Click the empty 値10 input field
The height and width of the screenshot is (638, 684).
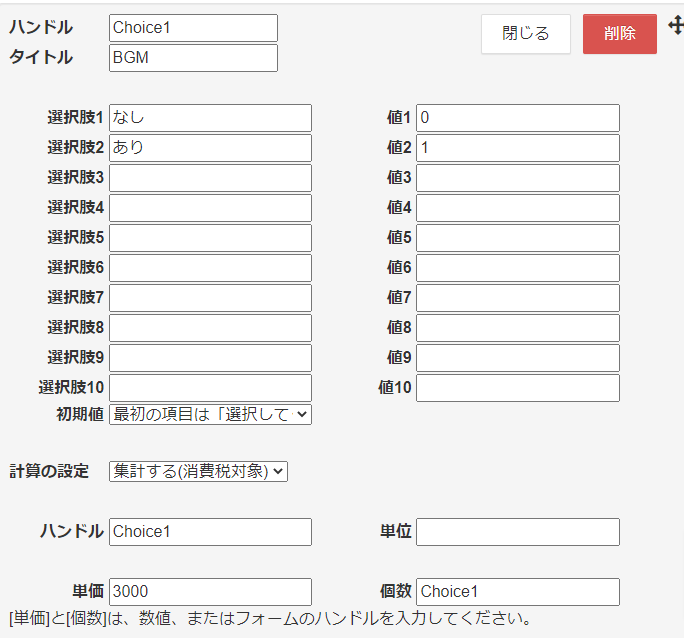[x=517, y=388]
